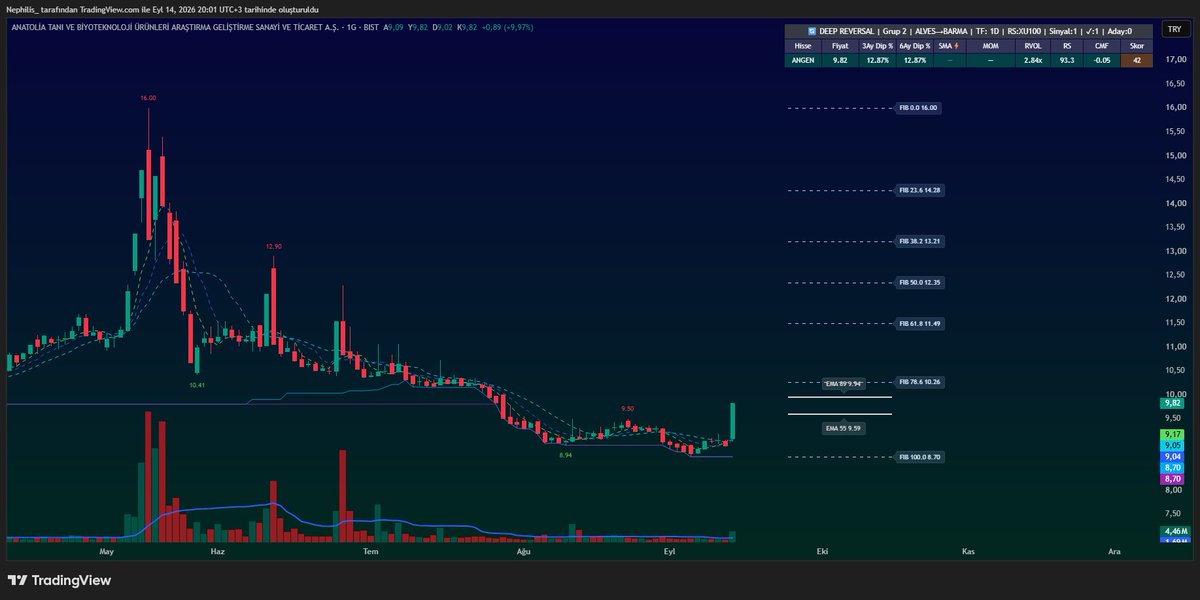This screenshot has height=600, width=1200.
Task: Click the -0.05 CMF value
Action: (x=1102, y=60)
